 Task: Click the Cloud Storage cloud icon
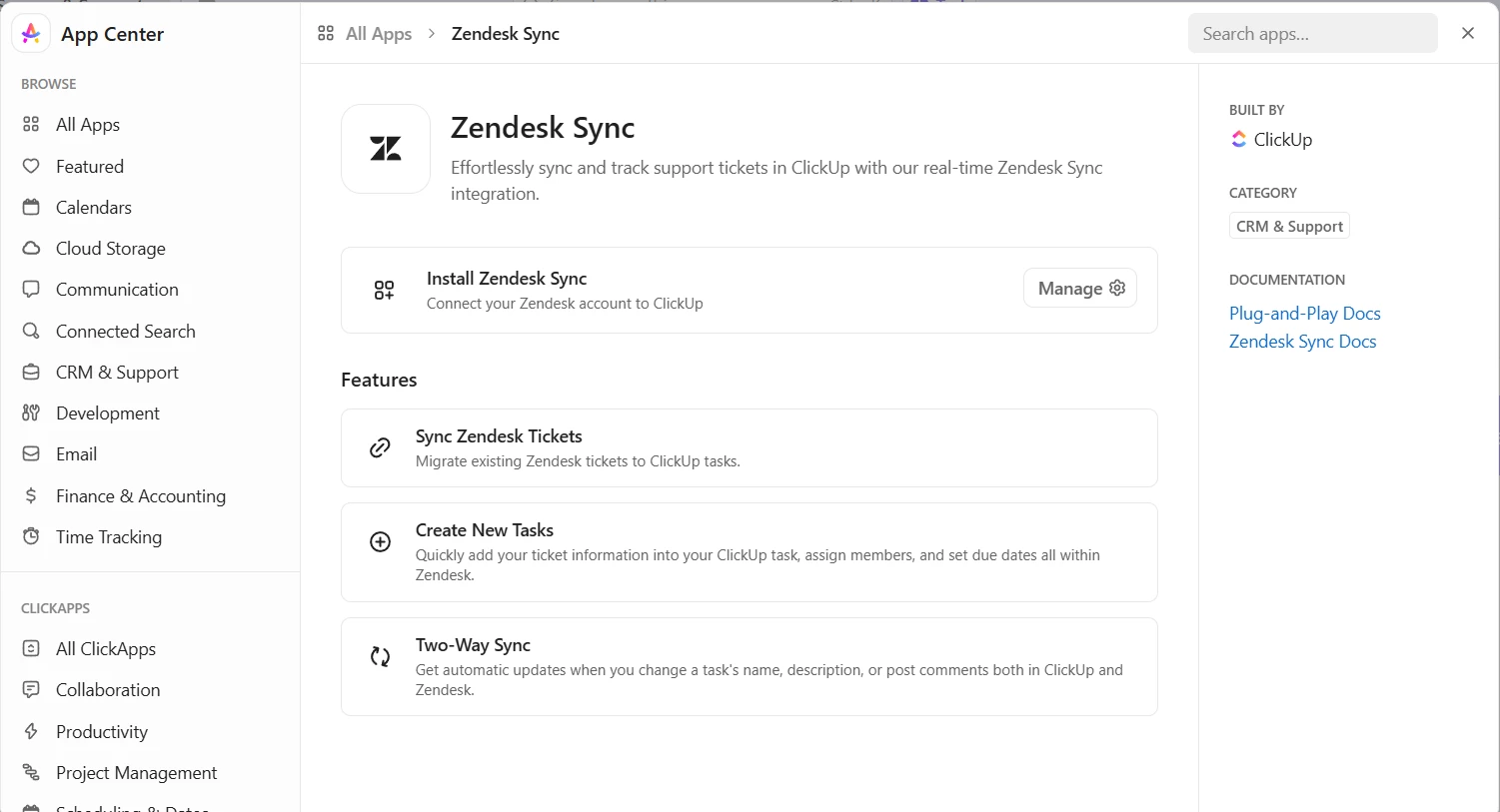point(31,248)
